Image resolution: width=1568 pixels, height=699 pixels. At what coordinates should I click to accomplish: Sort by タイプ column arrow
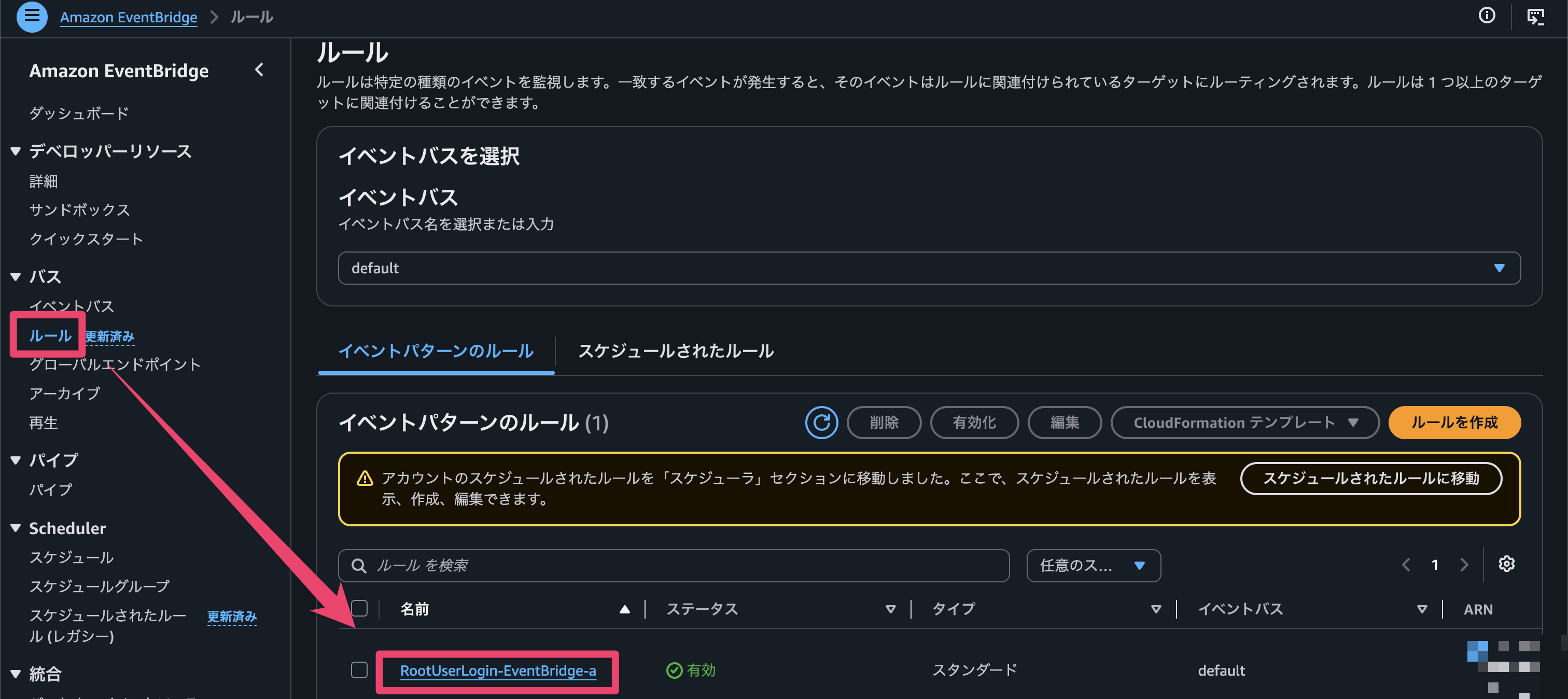pyautogui.click(x=1156, y=609)
